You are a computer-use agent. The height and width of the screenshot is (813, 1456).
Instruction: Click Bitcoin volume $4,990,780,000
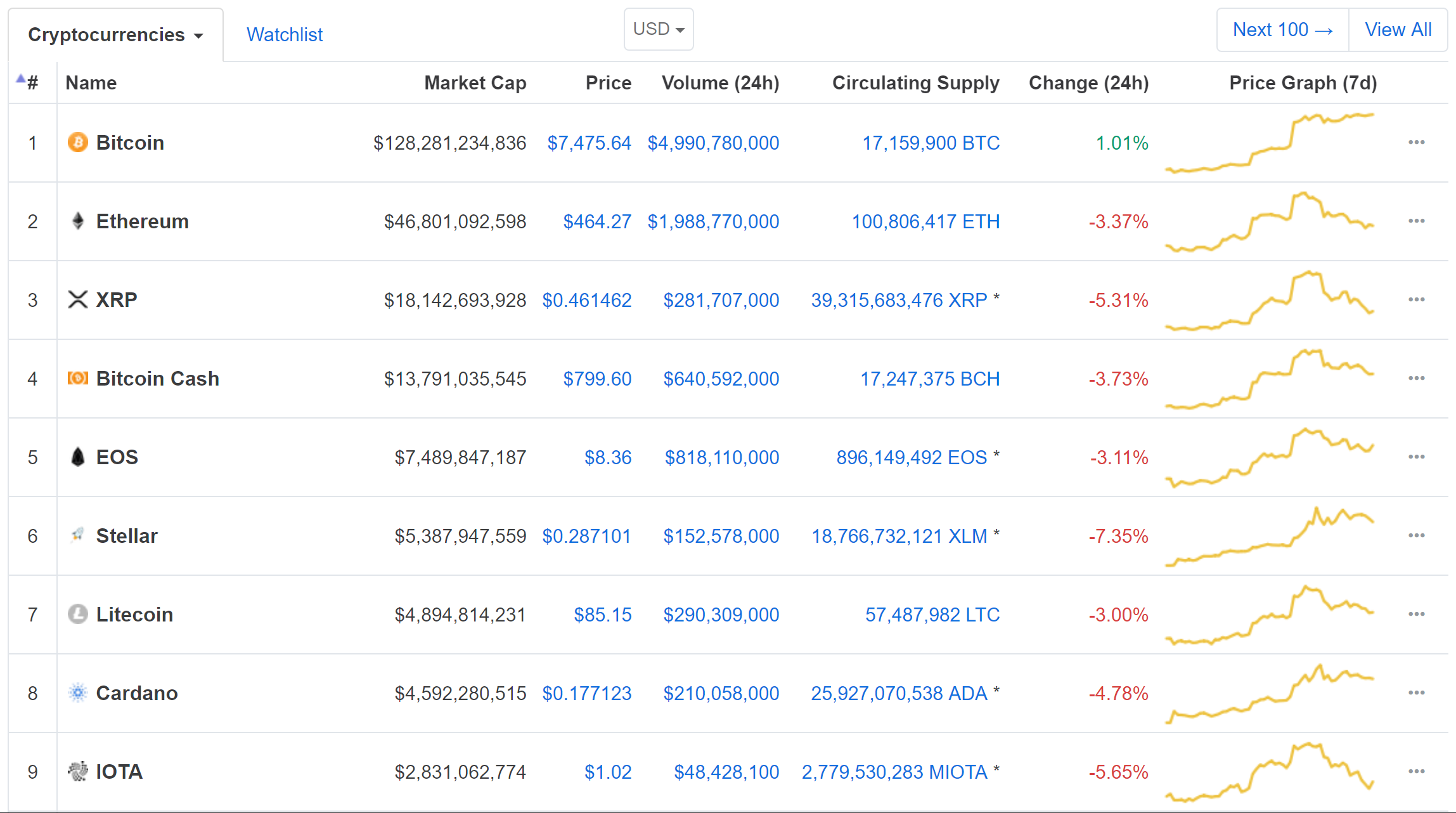coord(713,143)
